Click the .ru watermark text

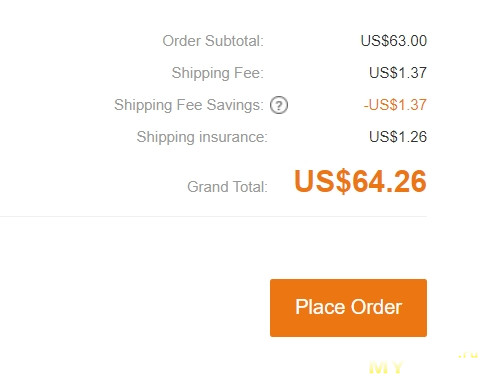(x=468, y=354)
